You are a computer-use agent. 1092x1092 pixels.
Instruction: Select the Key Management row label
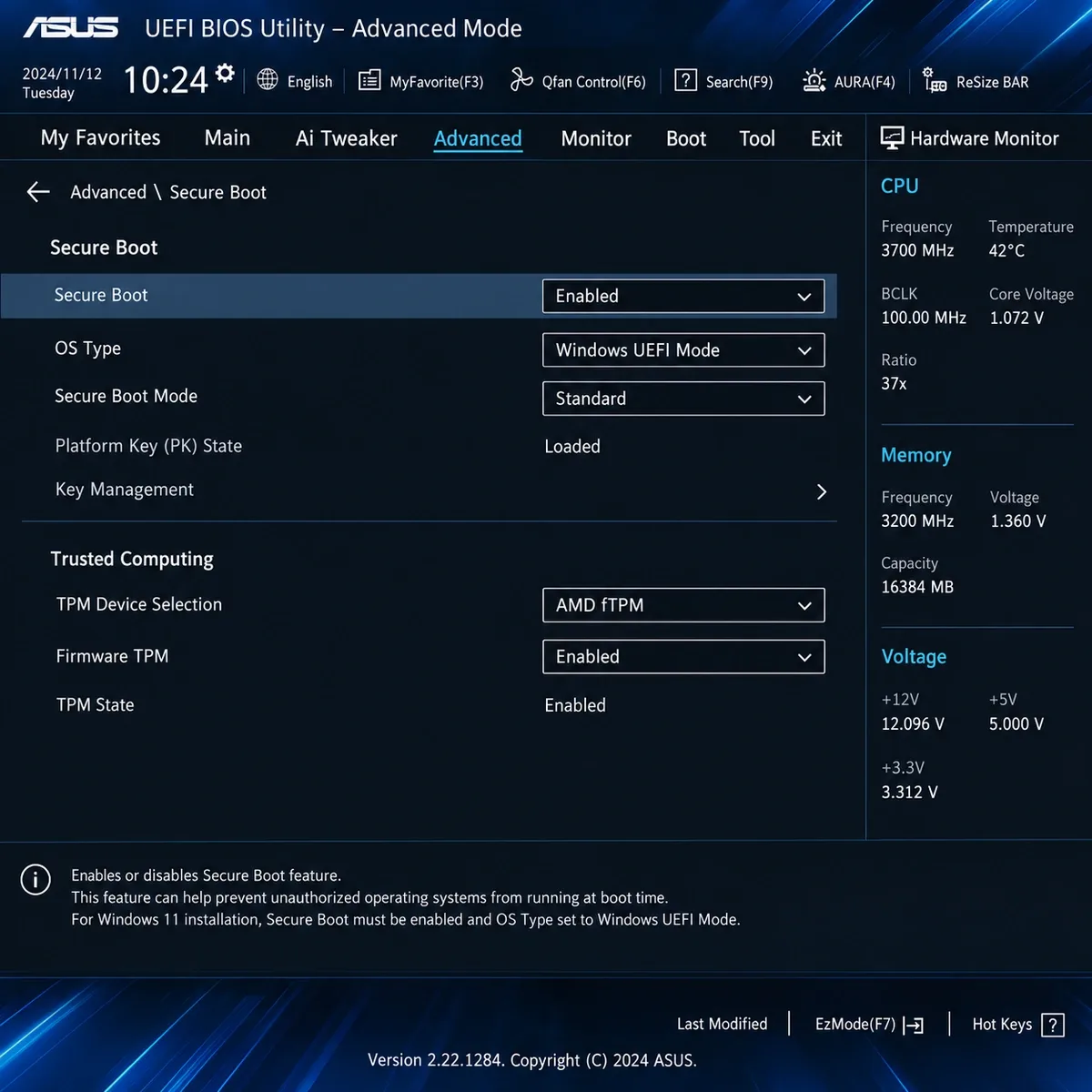125,490
